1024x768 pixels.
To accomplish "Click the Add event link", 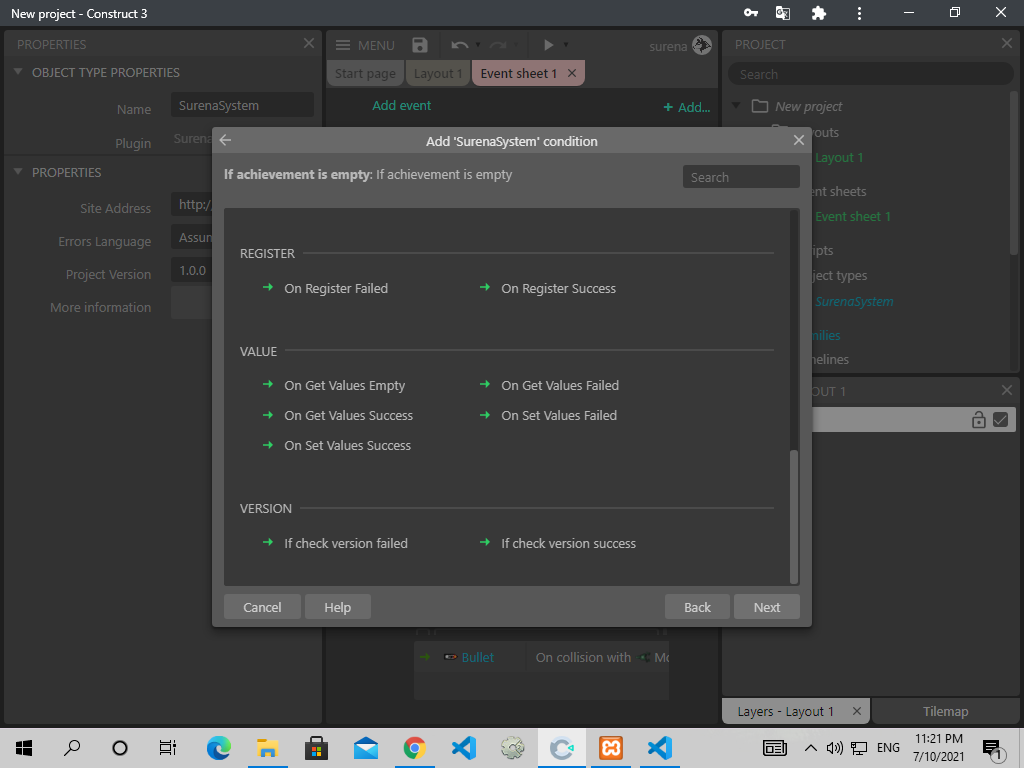I will click(x=402, y=106).
